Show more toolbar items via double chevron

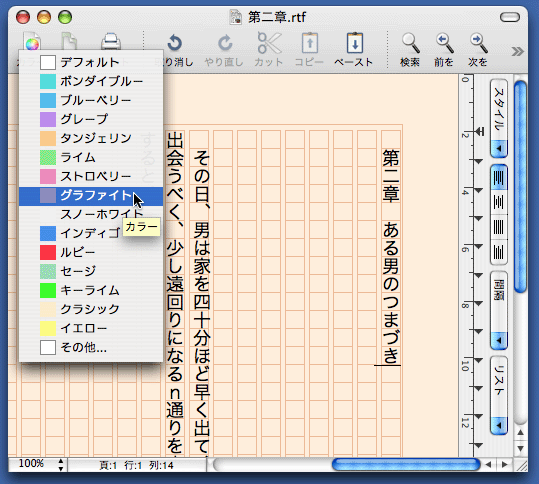coord(517,52)
